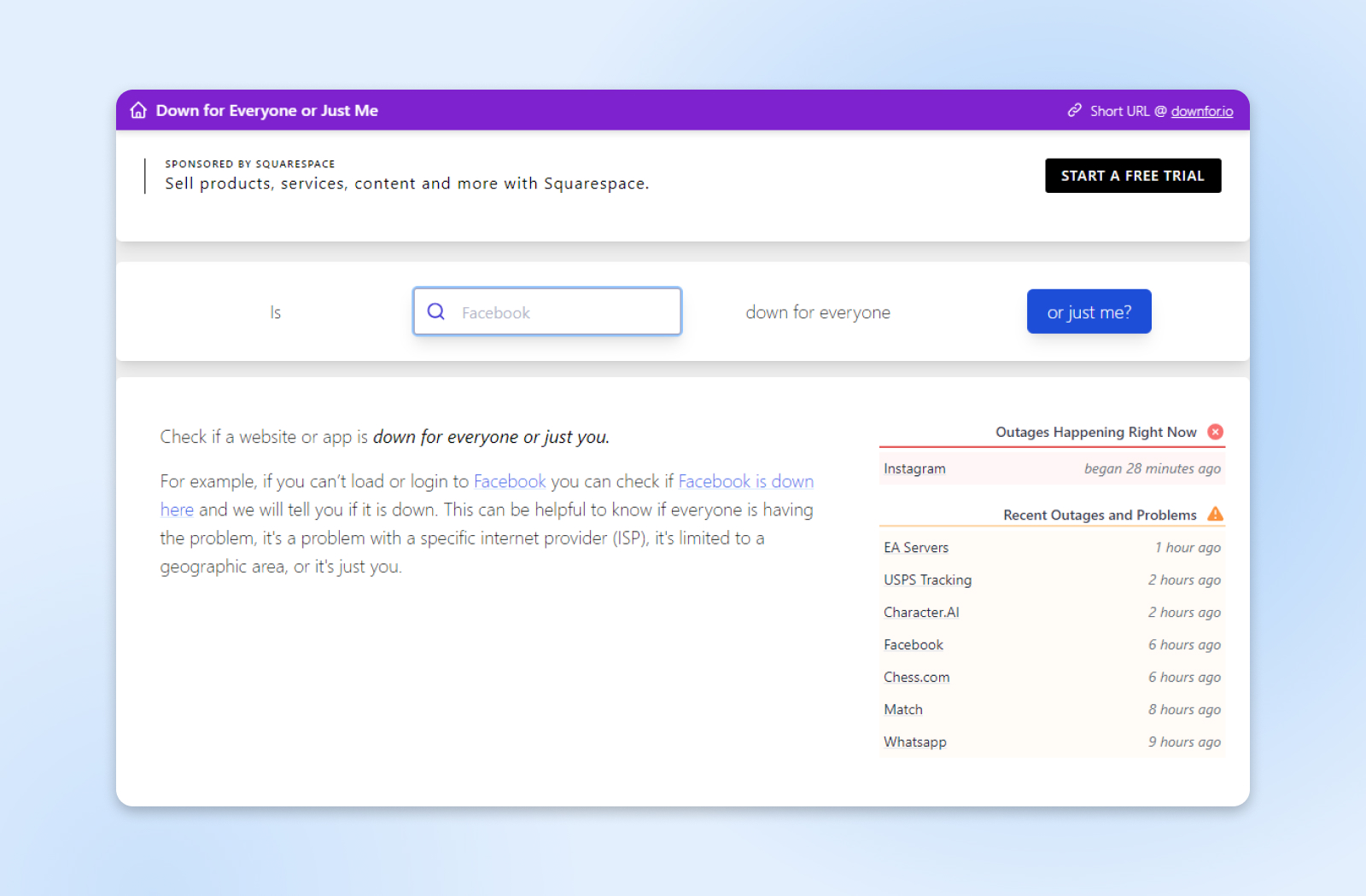
Task: Open the Instagram outage entry
Action: click(x=914, y=468)
